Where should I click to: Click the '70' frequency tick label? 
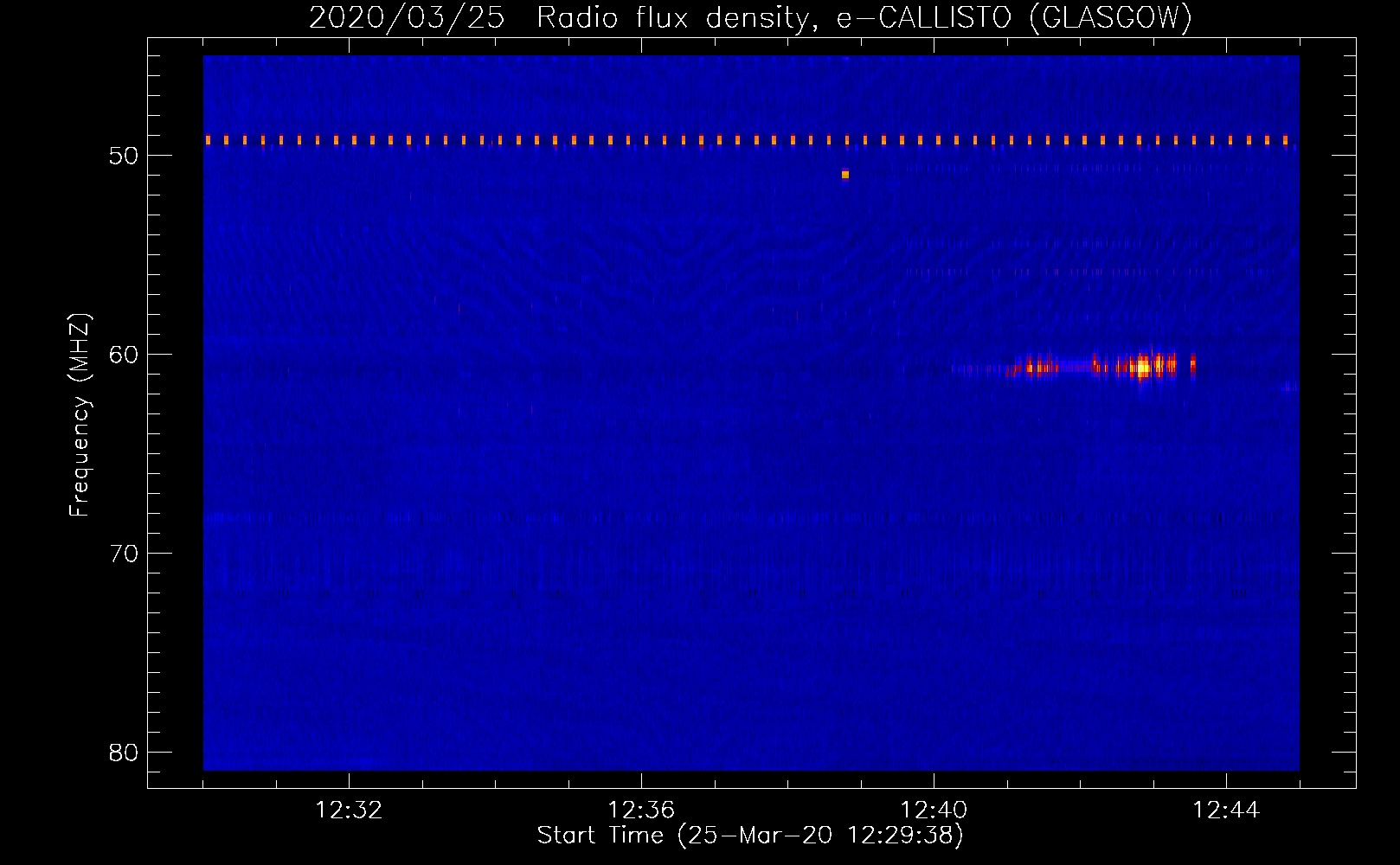pyautogui.click(x=124, y=554)
